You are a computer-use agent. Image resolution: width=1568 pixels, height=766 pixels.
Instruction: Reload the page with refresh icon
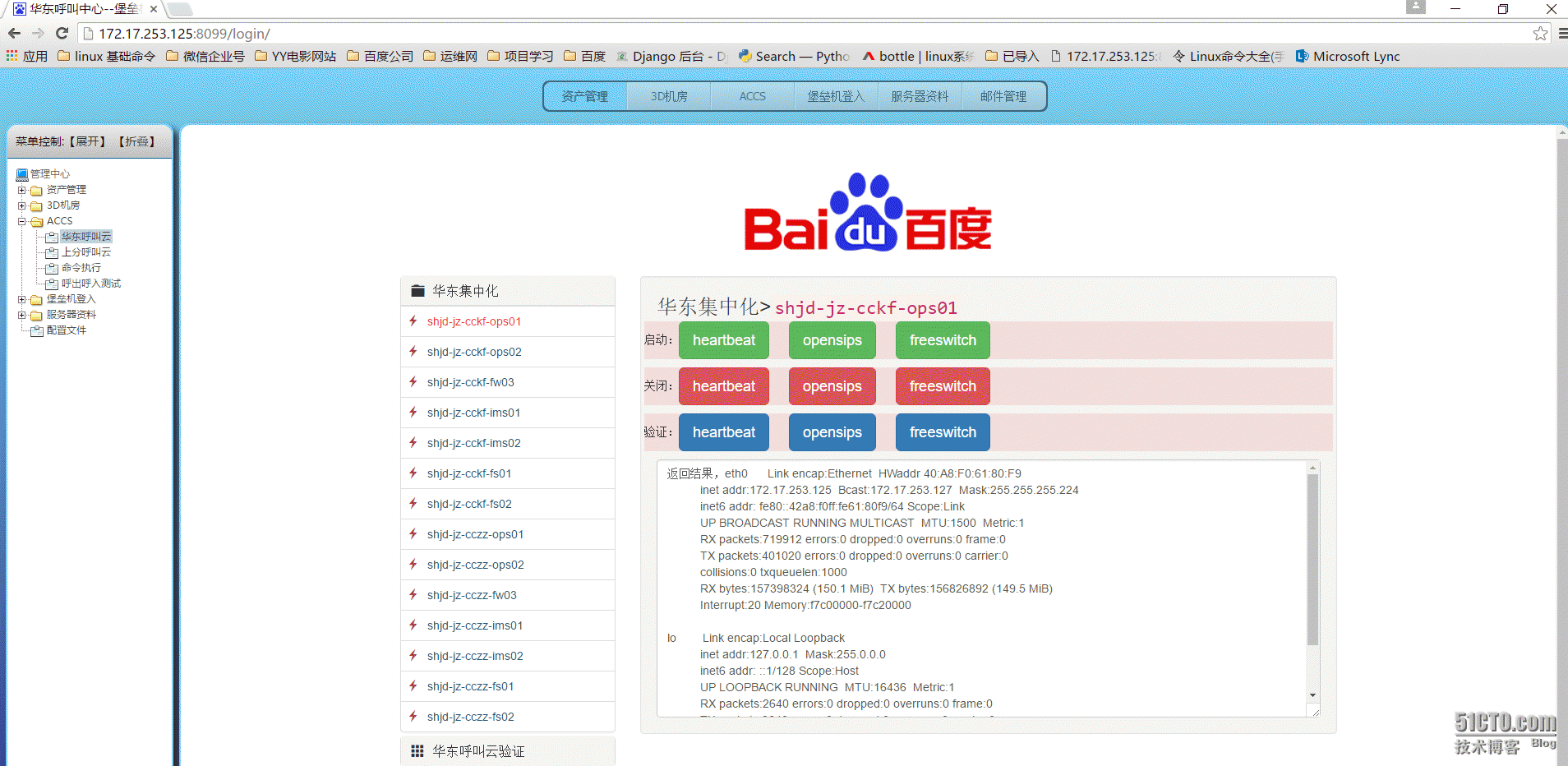pyautogui.click(x=62, y=33)
